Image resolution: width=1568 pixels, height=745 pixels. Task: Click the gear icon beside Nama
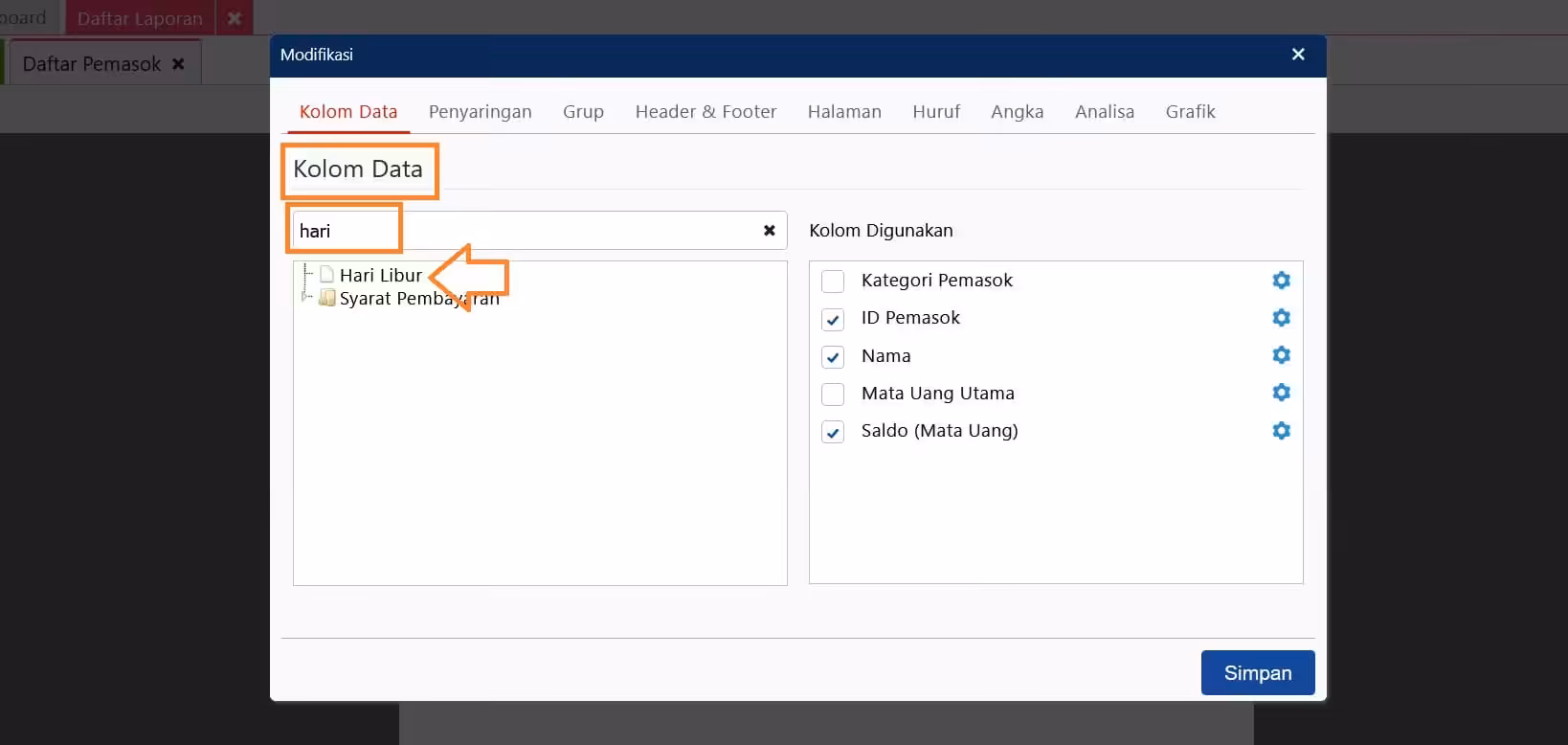point(1281,355)
